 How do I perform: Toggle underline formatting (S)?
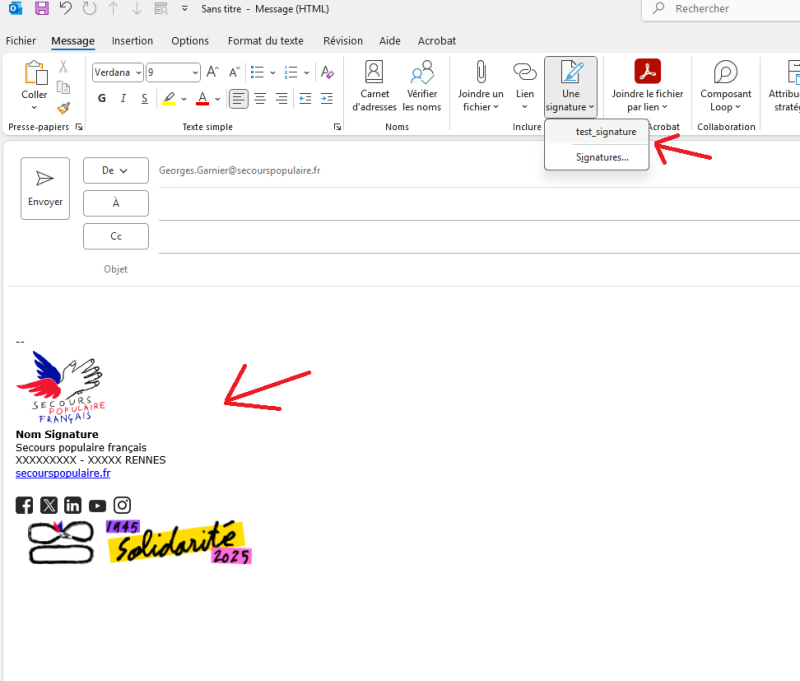tap(144, 98)
